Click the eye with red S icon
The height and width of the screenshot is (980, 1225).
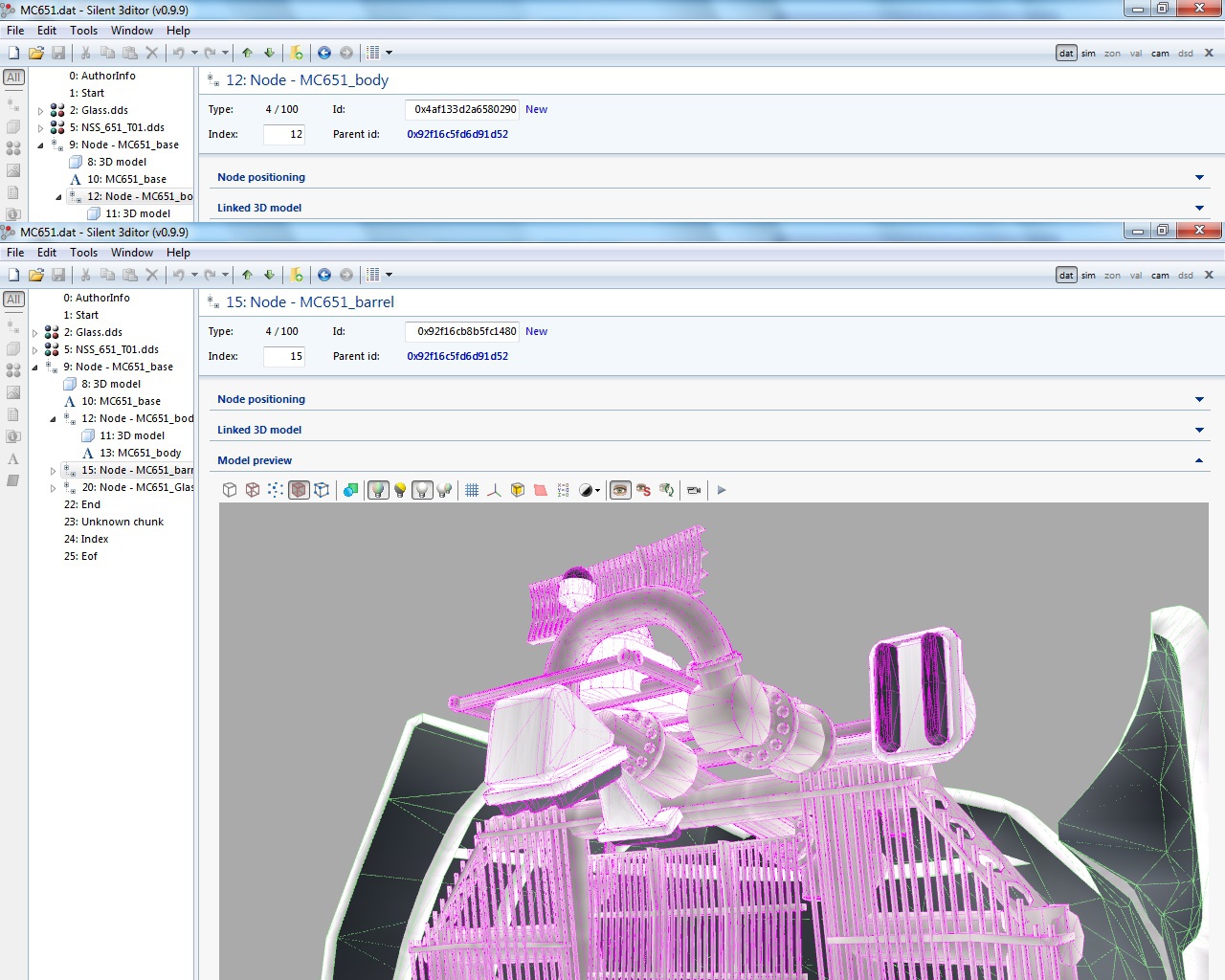click(x=643, y=490)
